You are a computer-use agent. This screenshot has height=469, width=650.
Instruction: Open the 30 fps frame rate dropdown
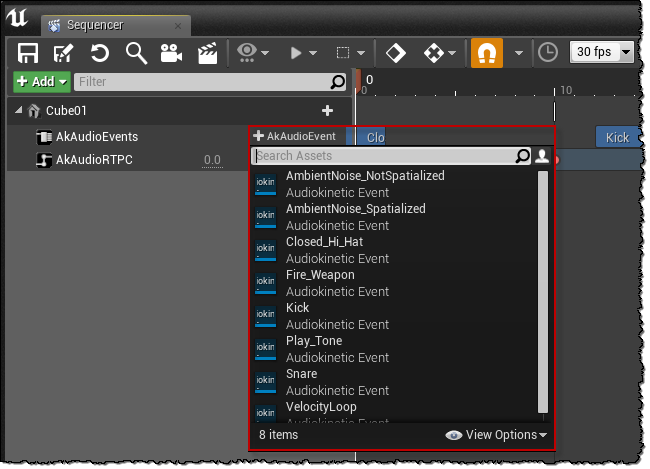click(601, 52)
